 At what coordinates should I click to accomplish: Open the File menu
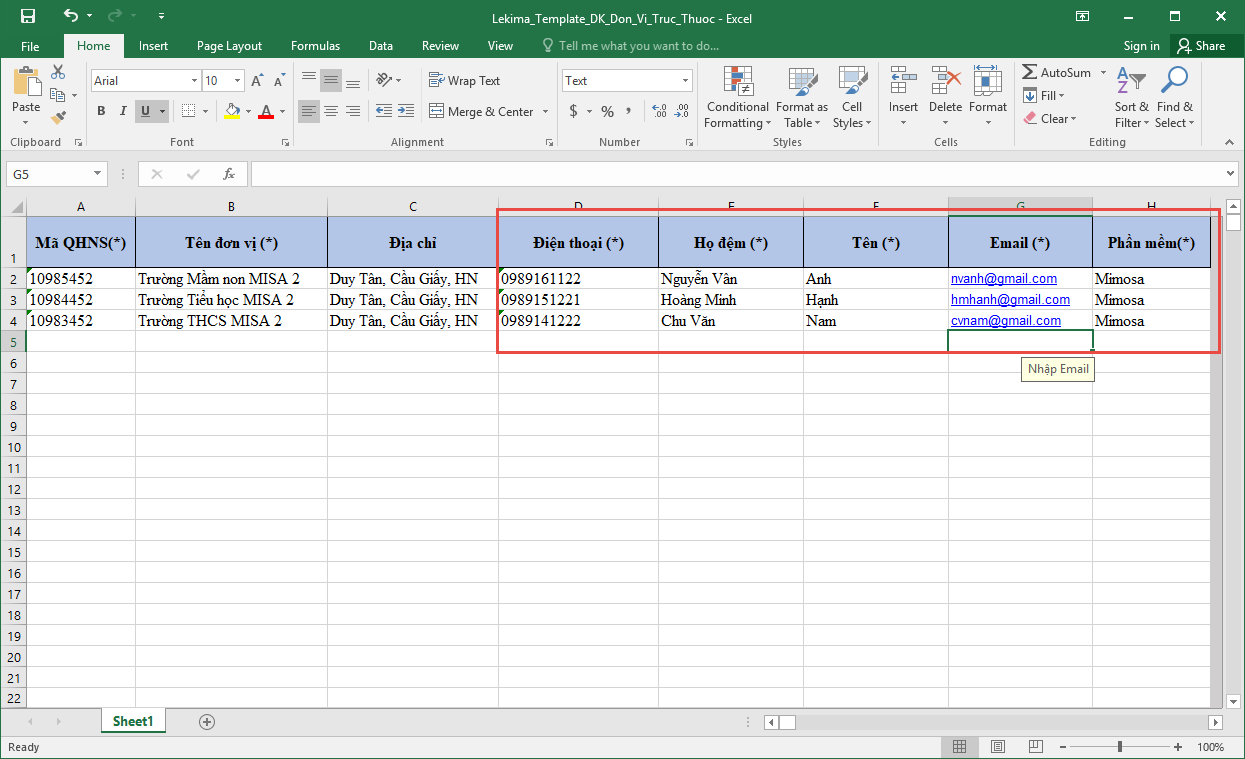tap(30, 46)
